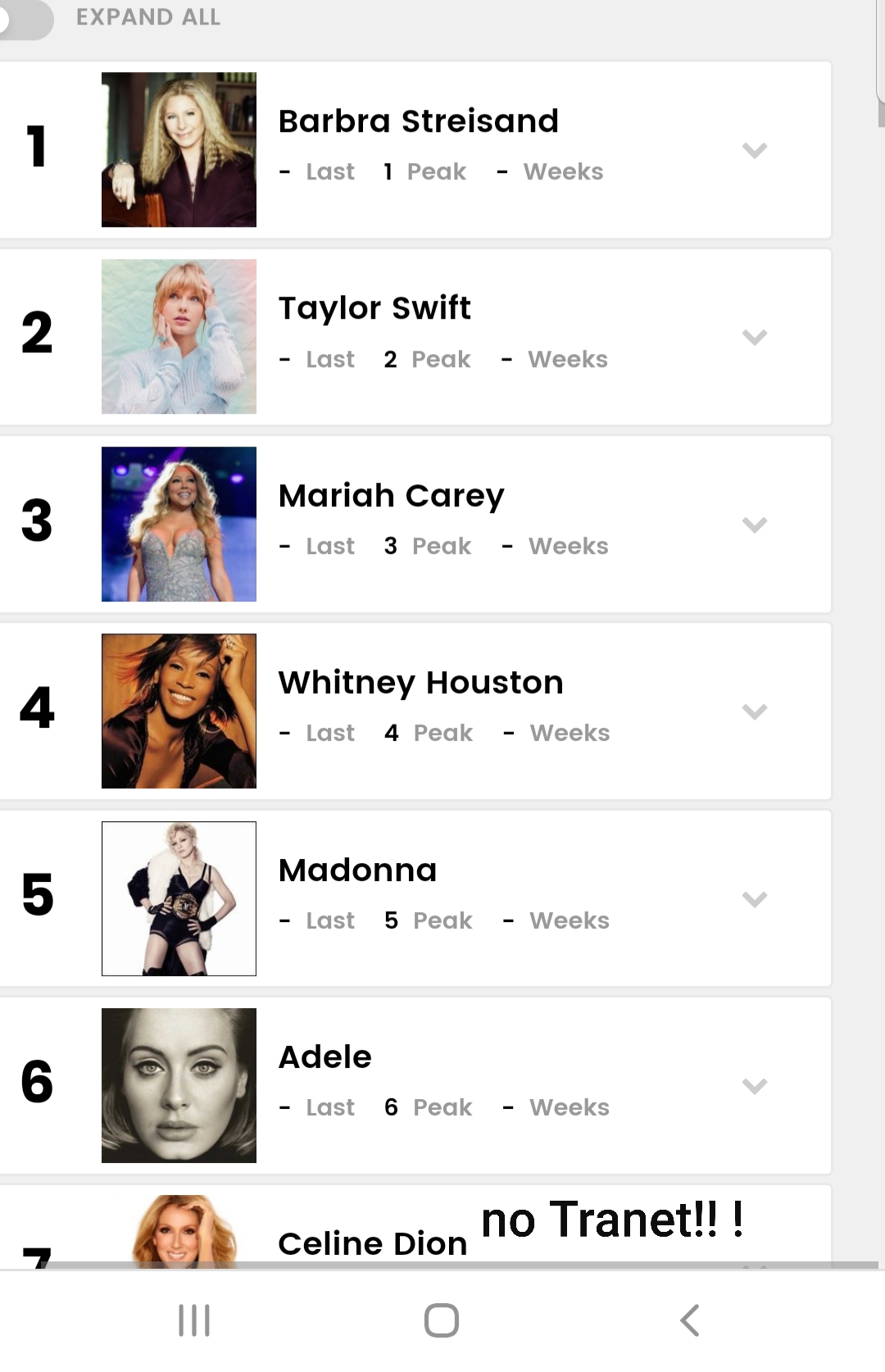
Task: Open Taylor Swift photo thumbnail
Action: click(x=179, y=337)
